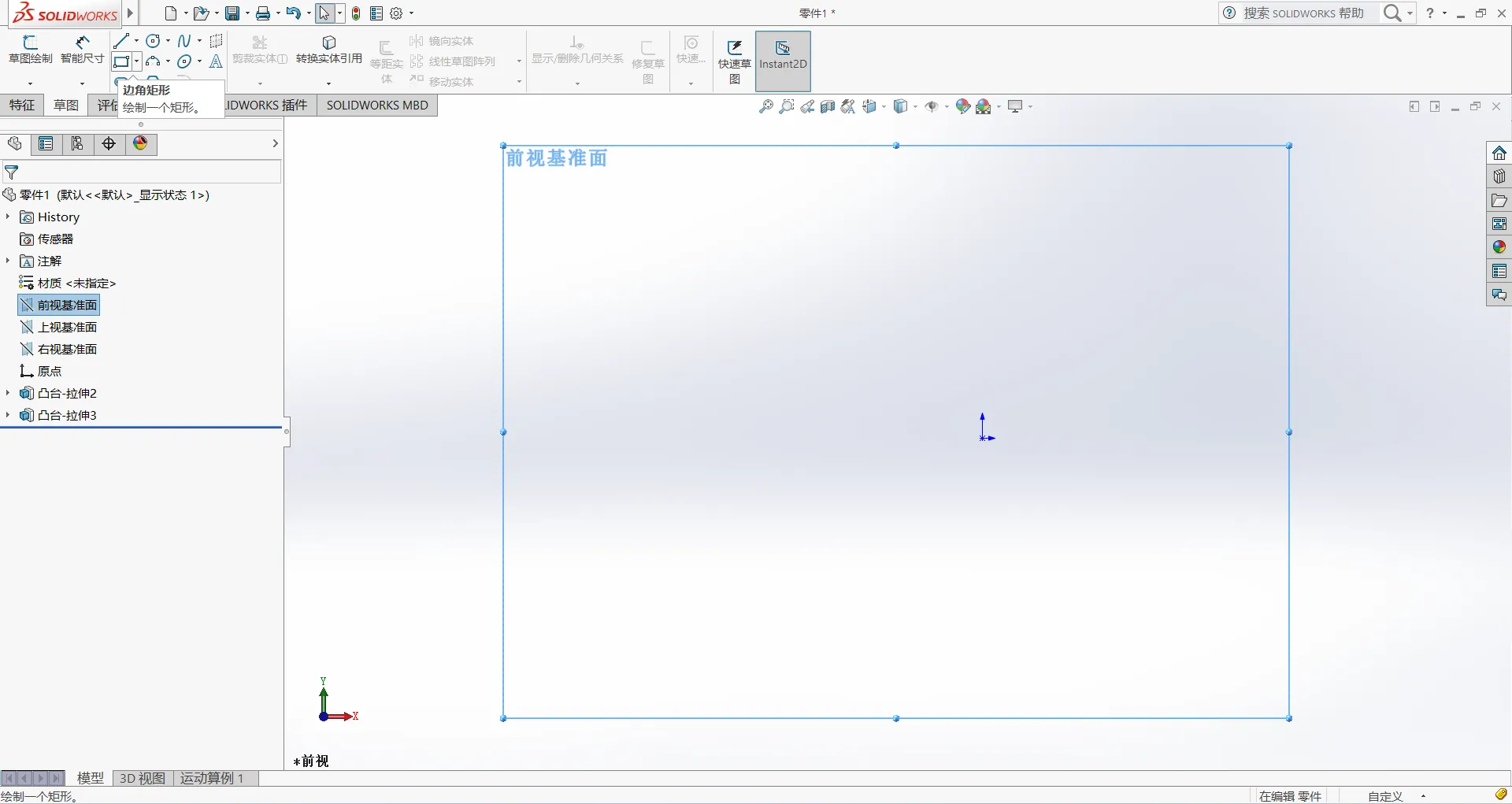Image resolution: width=1512 pixels, height=804 pixels.
Task: Switch to the 模型 bottom tab
Action: [91, 778]
